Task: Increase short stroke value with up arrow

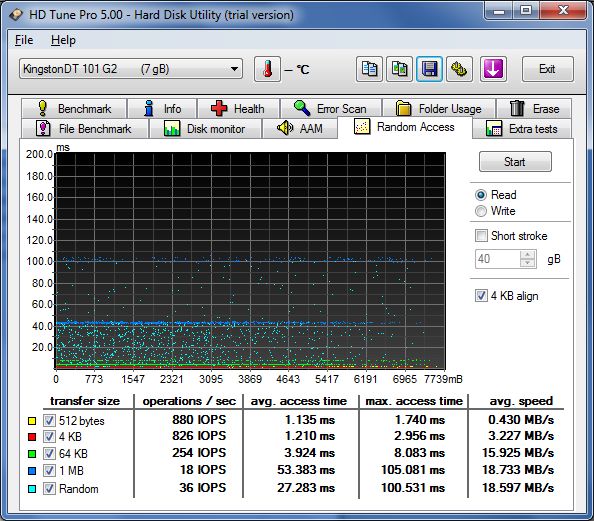Action: (528, 255)
